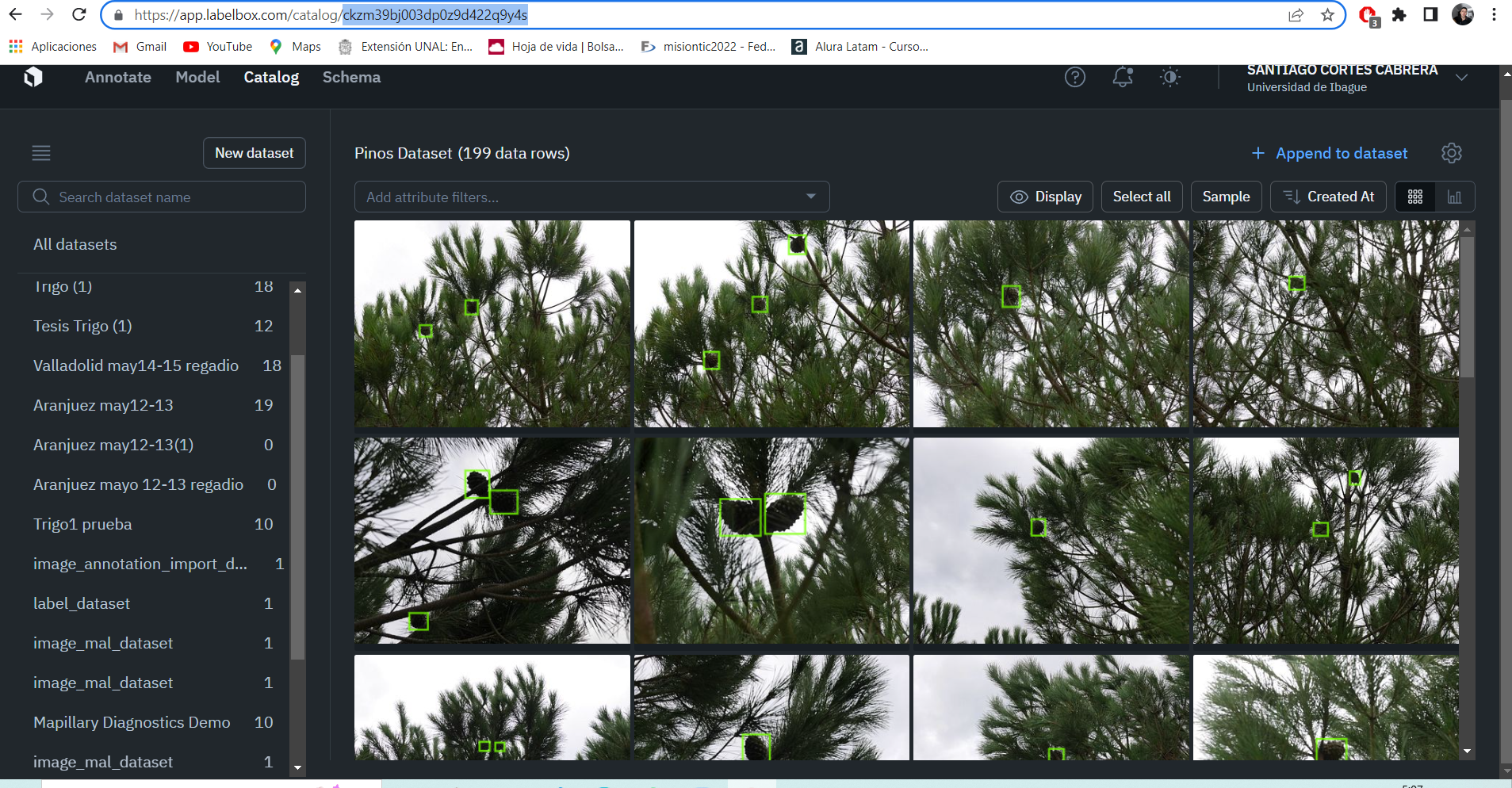Open the Maps bookmark

tap(295, 47)
